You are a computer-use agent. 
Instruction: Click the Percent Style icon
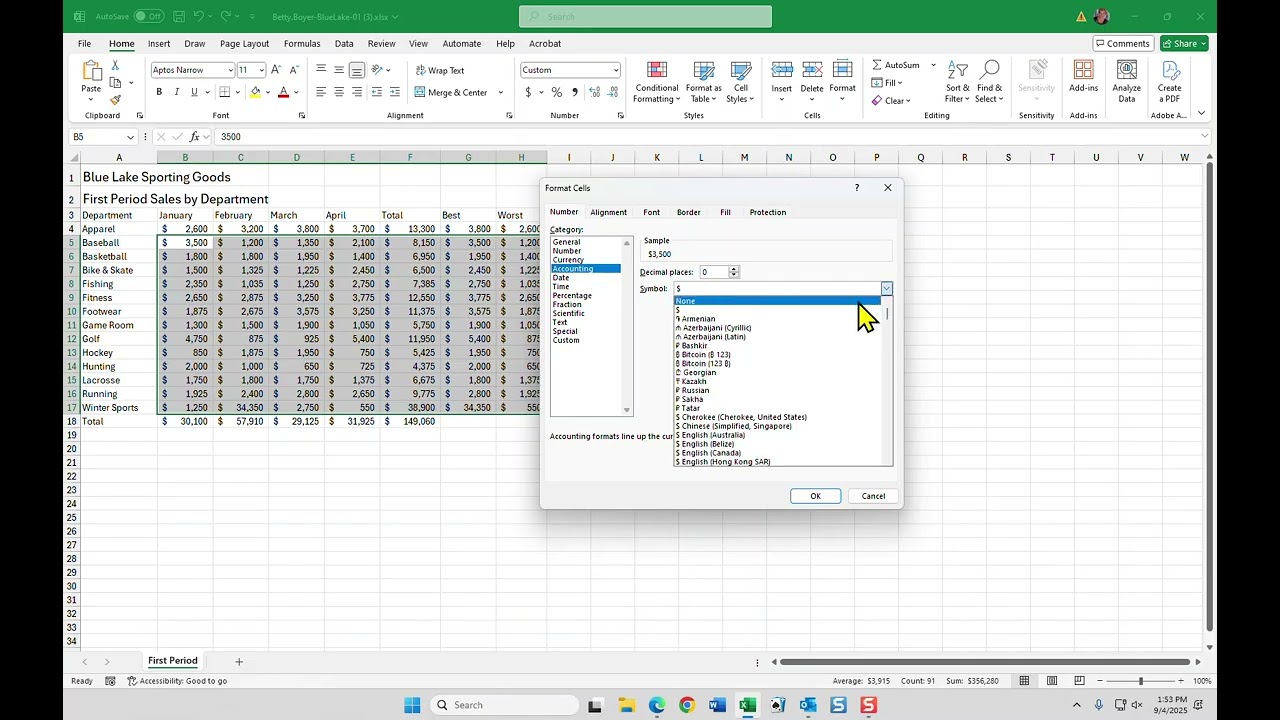coord(557,92)
